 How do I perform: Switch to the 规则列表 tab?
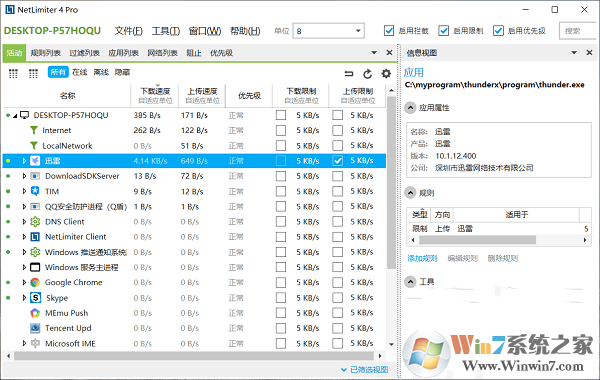(46, 53)
